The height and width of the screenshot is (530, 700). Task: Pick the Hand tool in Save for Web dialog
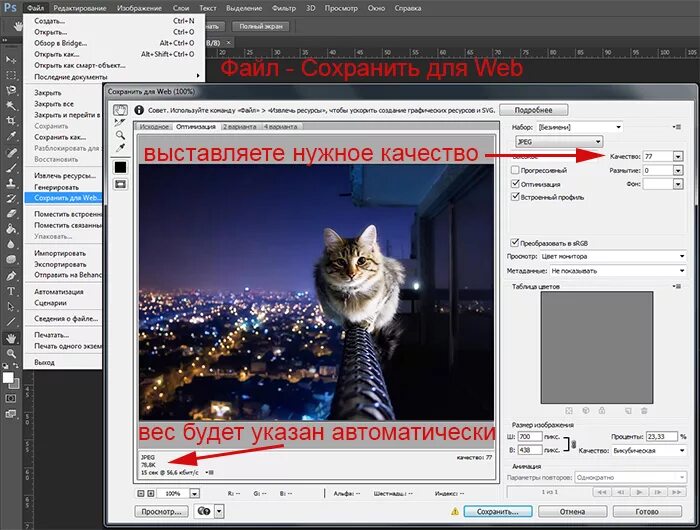tap(120, 110)
